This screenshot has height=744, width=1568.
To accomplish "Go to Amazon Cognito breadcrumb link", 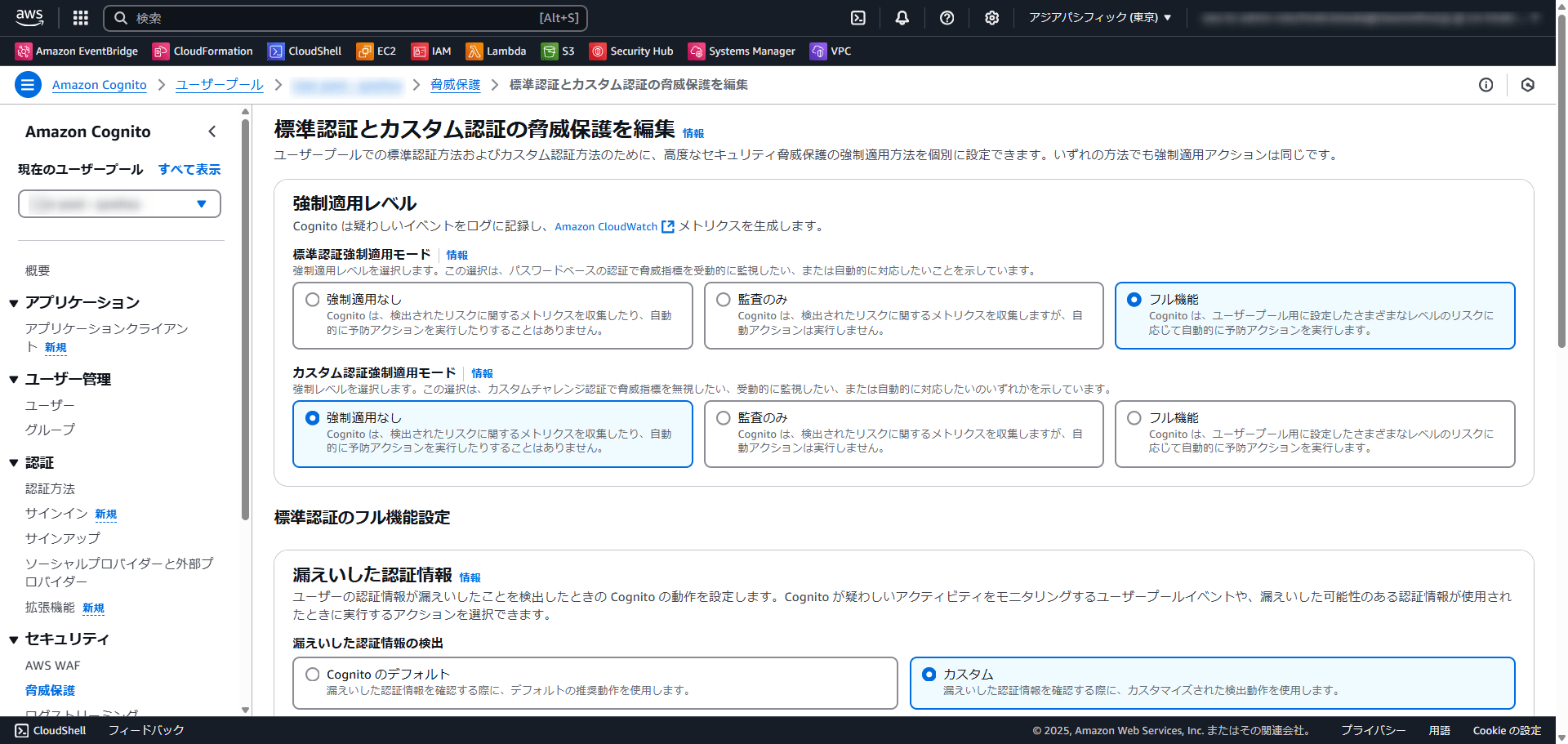I will (100, 85).
